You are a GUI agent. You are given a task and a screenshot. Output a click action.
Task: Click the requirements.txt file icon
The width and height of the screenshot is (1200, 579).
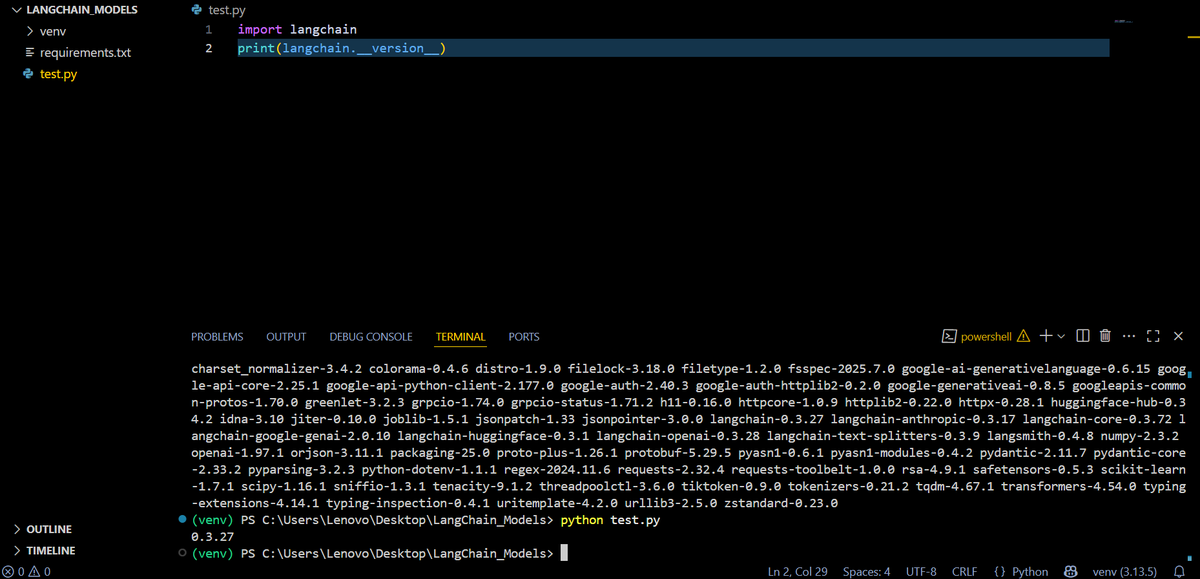point(29,52)
